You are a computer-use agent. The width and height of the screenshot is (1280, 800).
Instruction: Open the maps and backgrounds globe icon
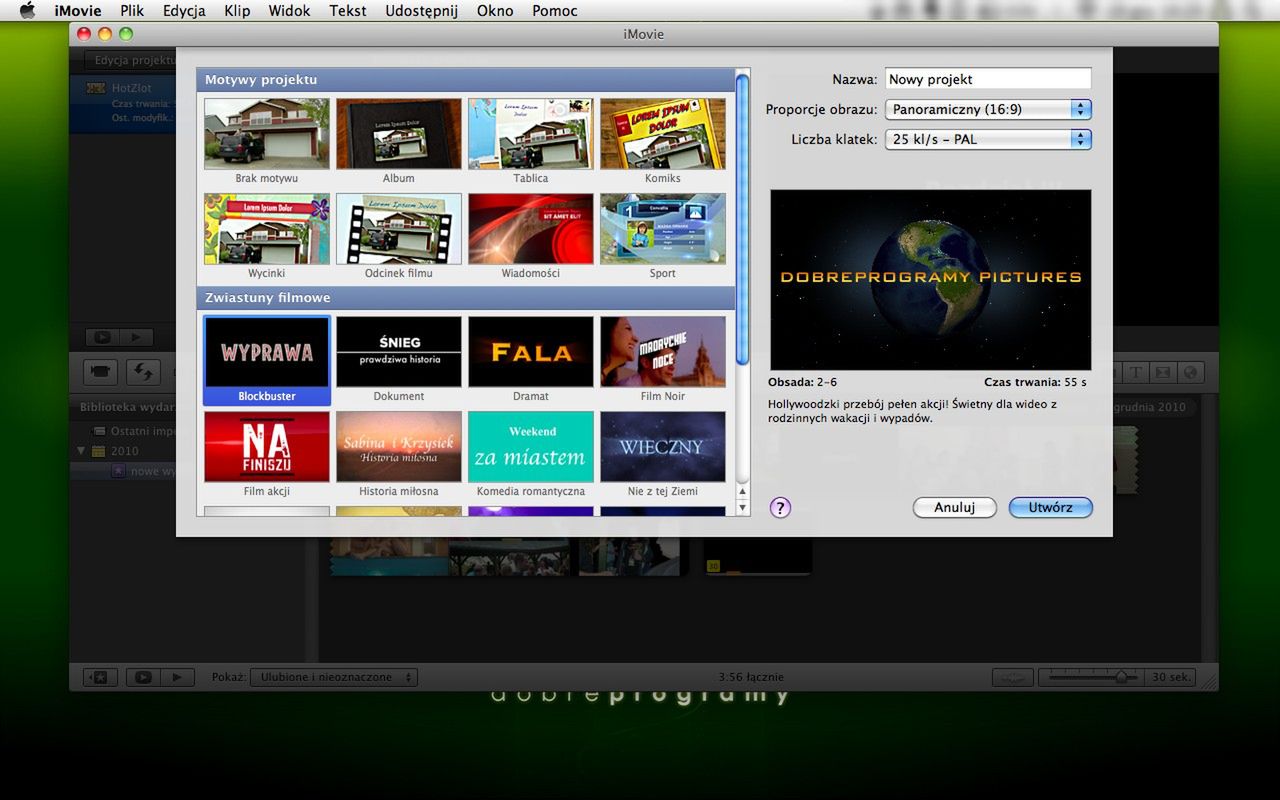[x=1190, y=372]
